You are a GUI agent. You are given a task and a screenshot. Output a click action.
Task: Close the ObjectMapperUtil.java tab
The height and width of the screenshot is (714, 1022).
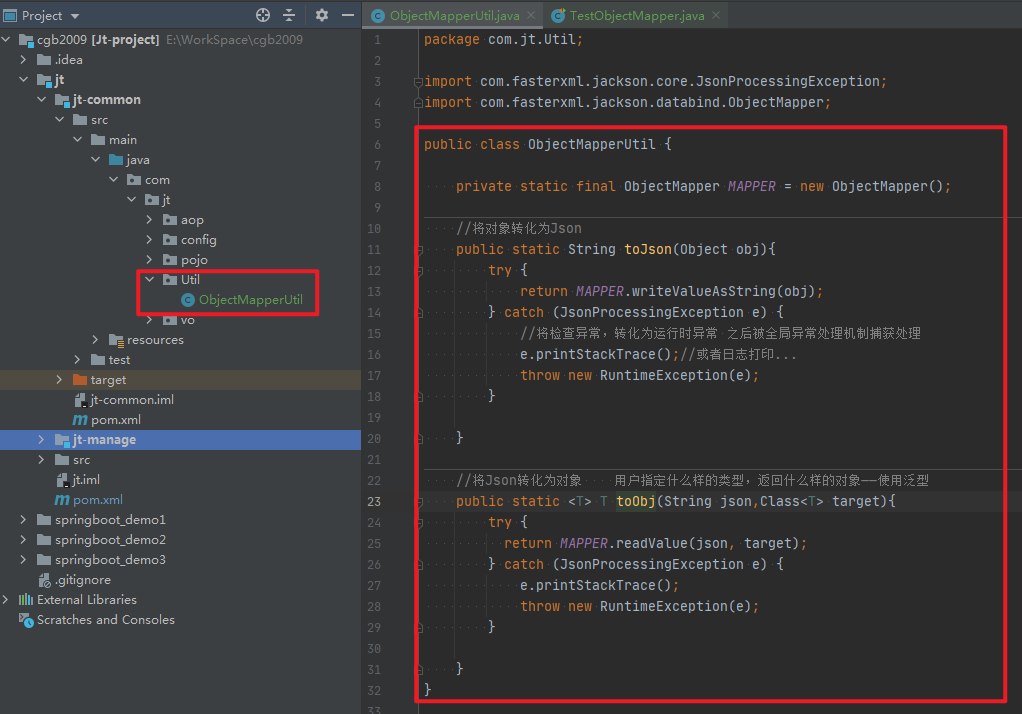[x=531, y=15]
